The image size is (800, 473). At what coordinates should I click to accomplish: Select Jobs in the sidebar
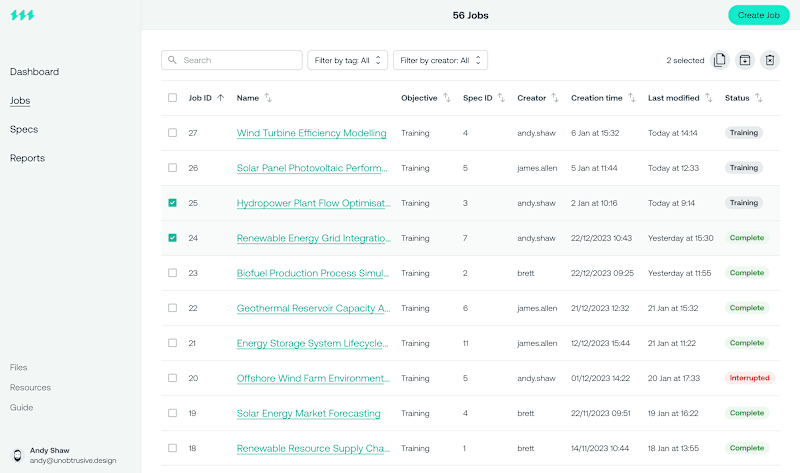(x=20, y=101)
